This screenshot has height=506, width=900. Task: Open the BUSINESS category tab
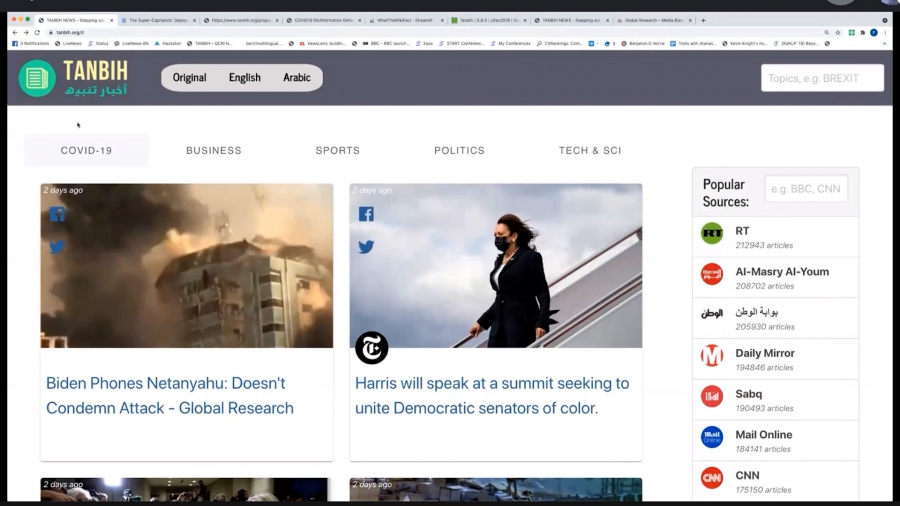213,150
